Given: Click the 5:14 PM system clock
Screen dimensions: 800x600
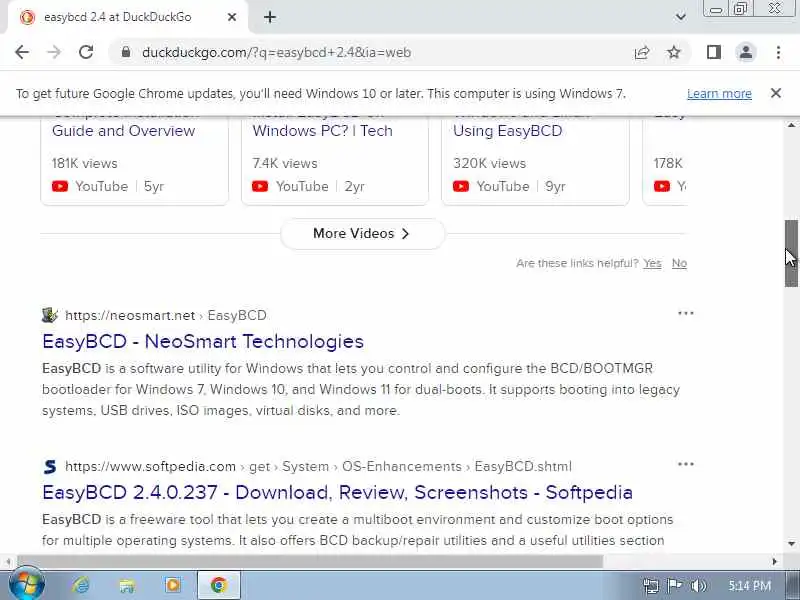Looking at the screenshot, I should (x=749, y=585).
